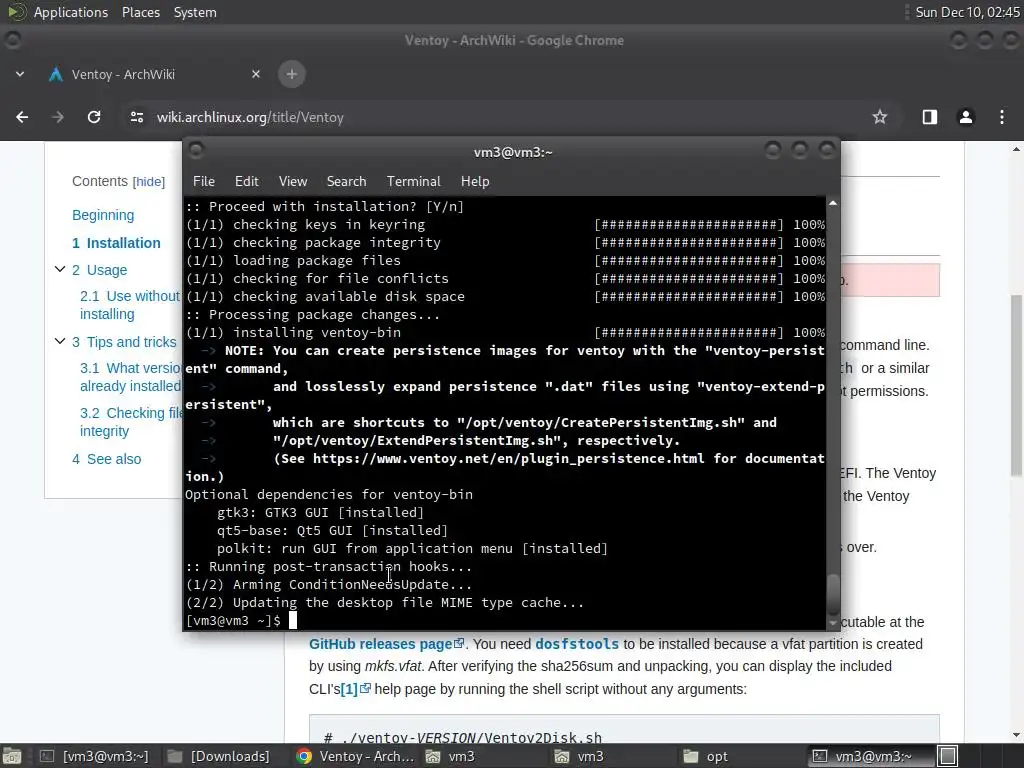Image resolution: width=1024 pixels, height=768 pixels.
Task: Open the Places menu
Action: (x=141, y=12)
